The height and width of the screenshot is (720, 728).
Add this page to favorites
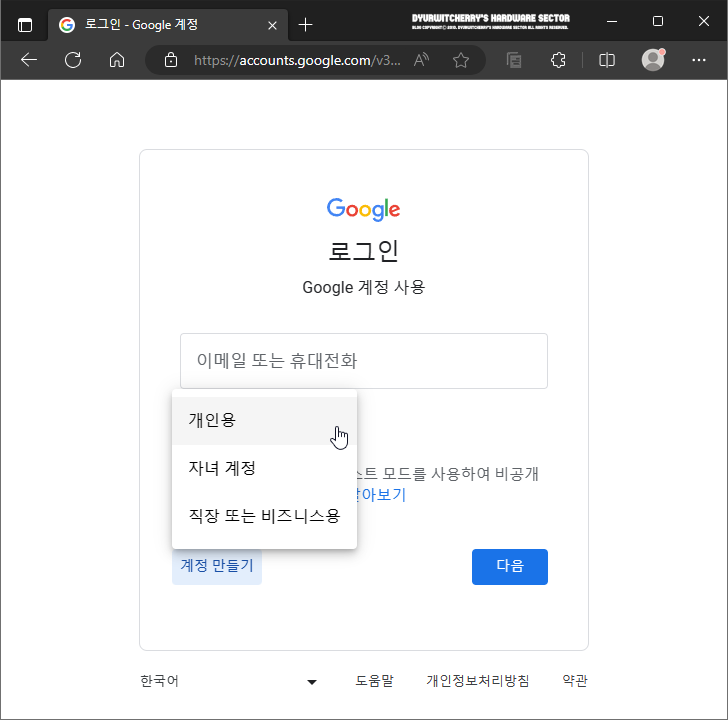[x=461, y=60]
